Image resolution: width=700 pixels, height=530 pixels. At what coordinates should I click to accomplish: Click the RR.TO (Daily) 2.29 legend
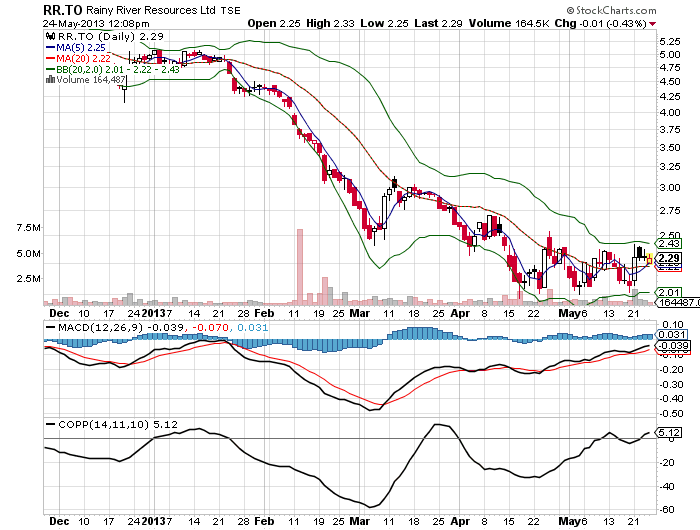(110, 36)
